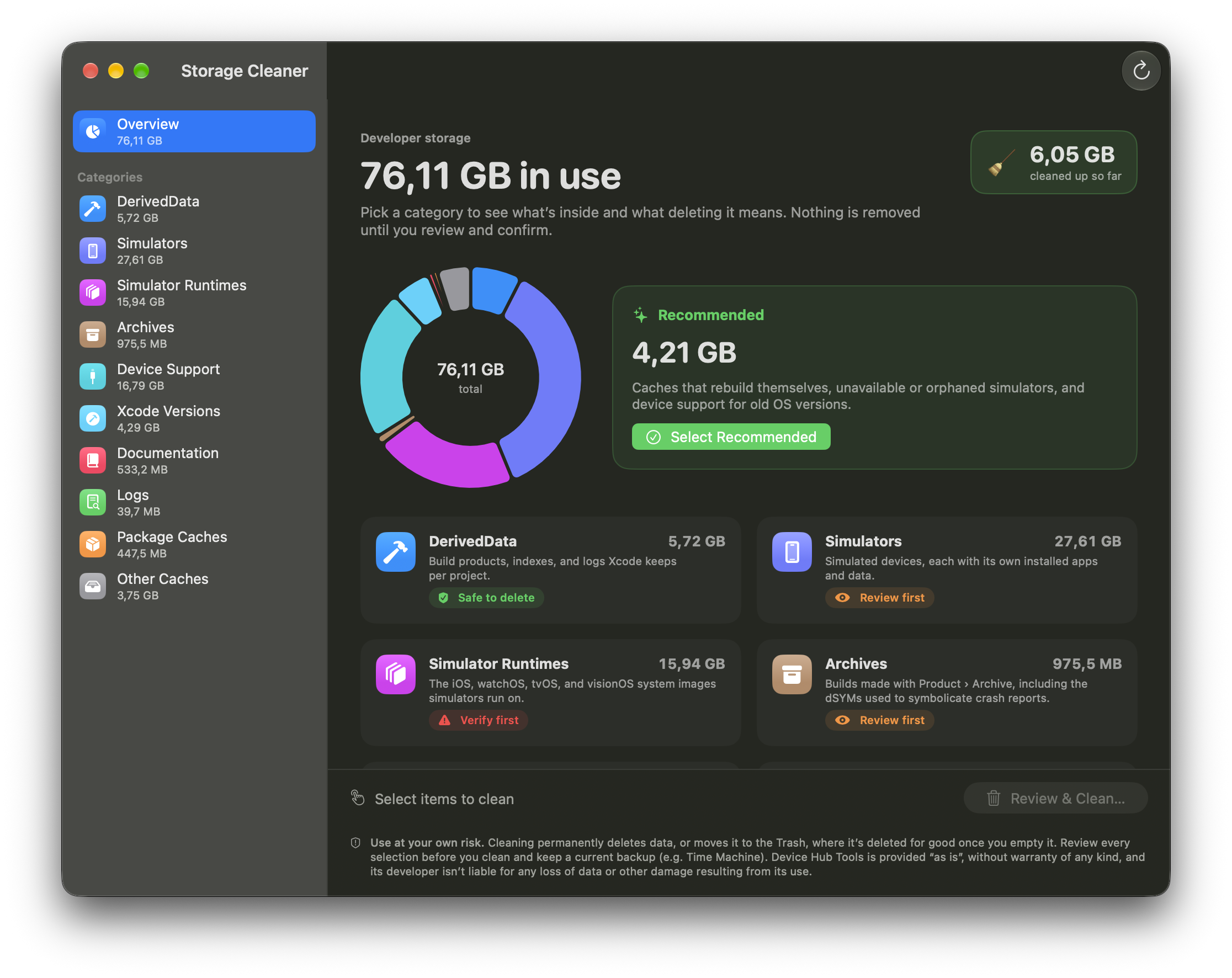The image size is (1232, 978).
Task: Click the gray Other Caches donut segment
Action: pos(456,289)
